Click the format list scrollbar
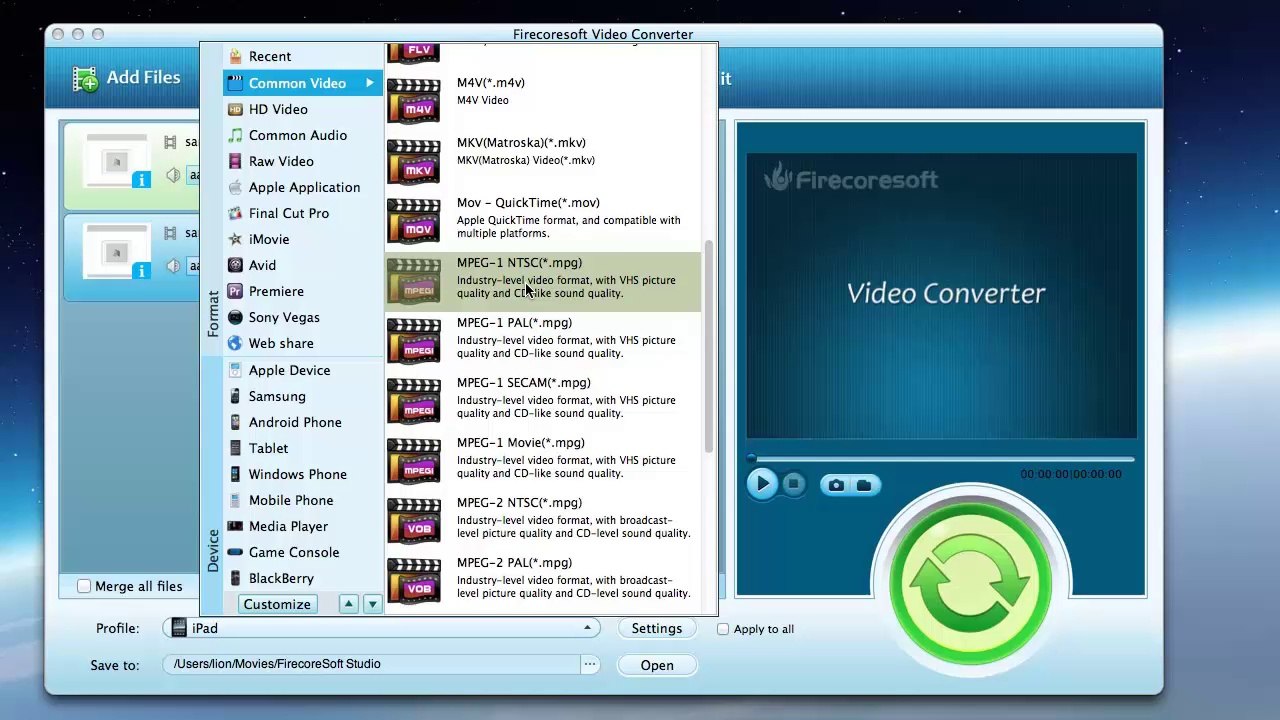The width and height of the screenshot is (1280, 720). 709,346
